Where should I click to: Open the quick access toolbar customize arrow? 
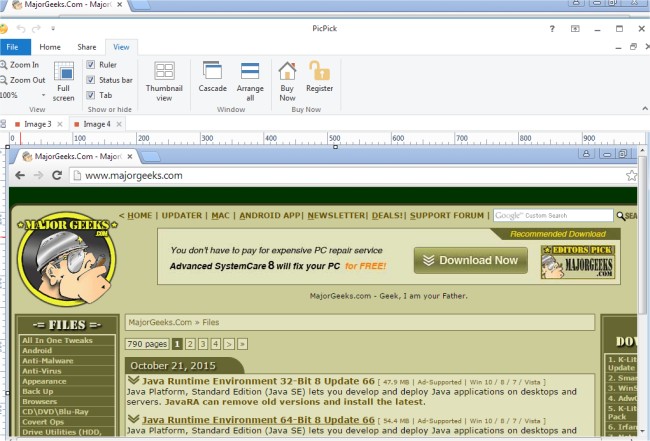(x=53, y=29)
